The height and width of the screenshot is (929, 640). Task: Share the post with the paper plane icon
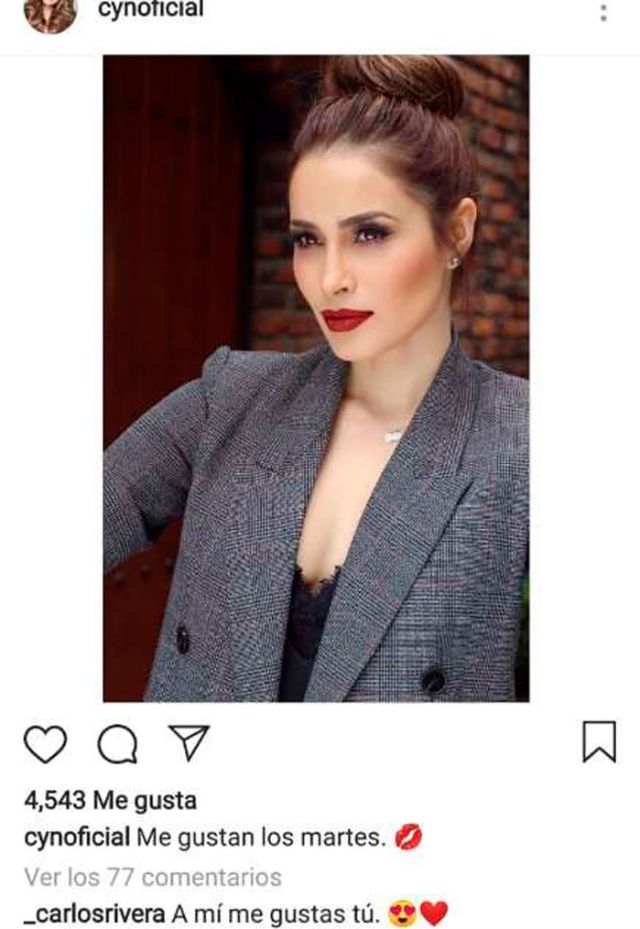point(190,742)
